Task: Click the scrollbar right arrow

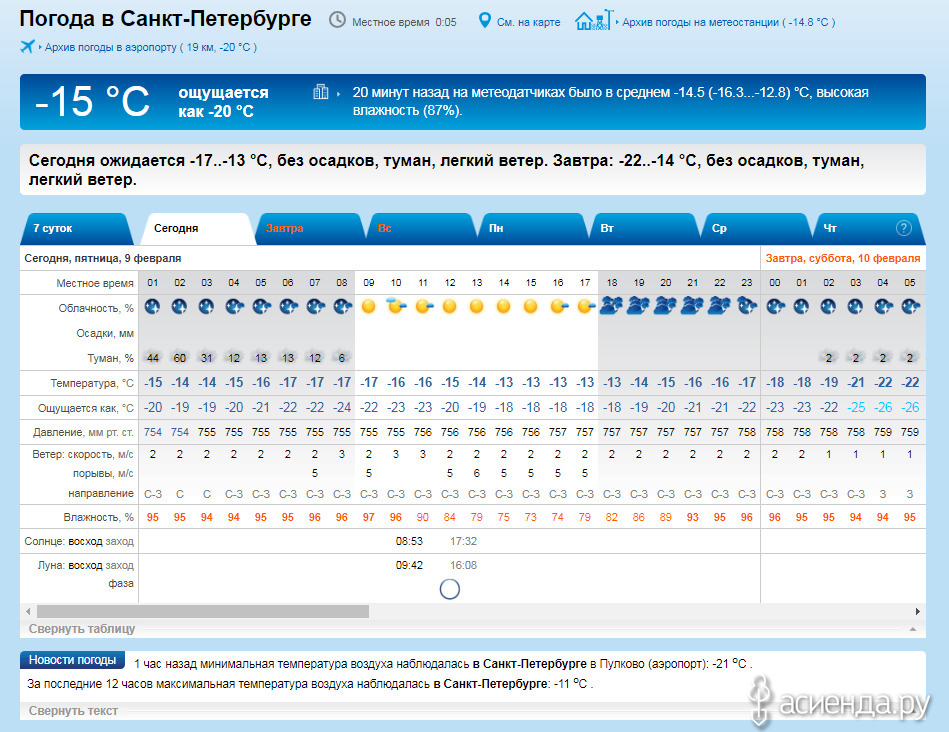Action: pyautogui.click(x=918, y=612)
